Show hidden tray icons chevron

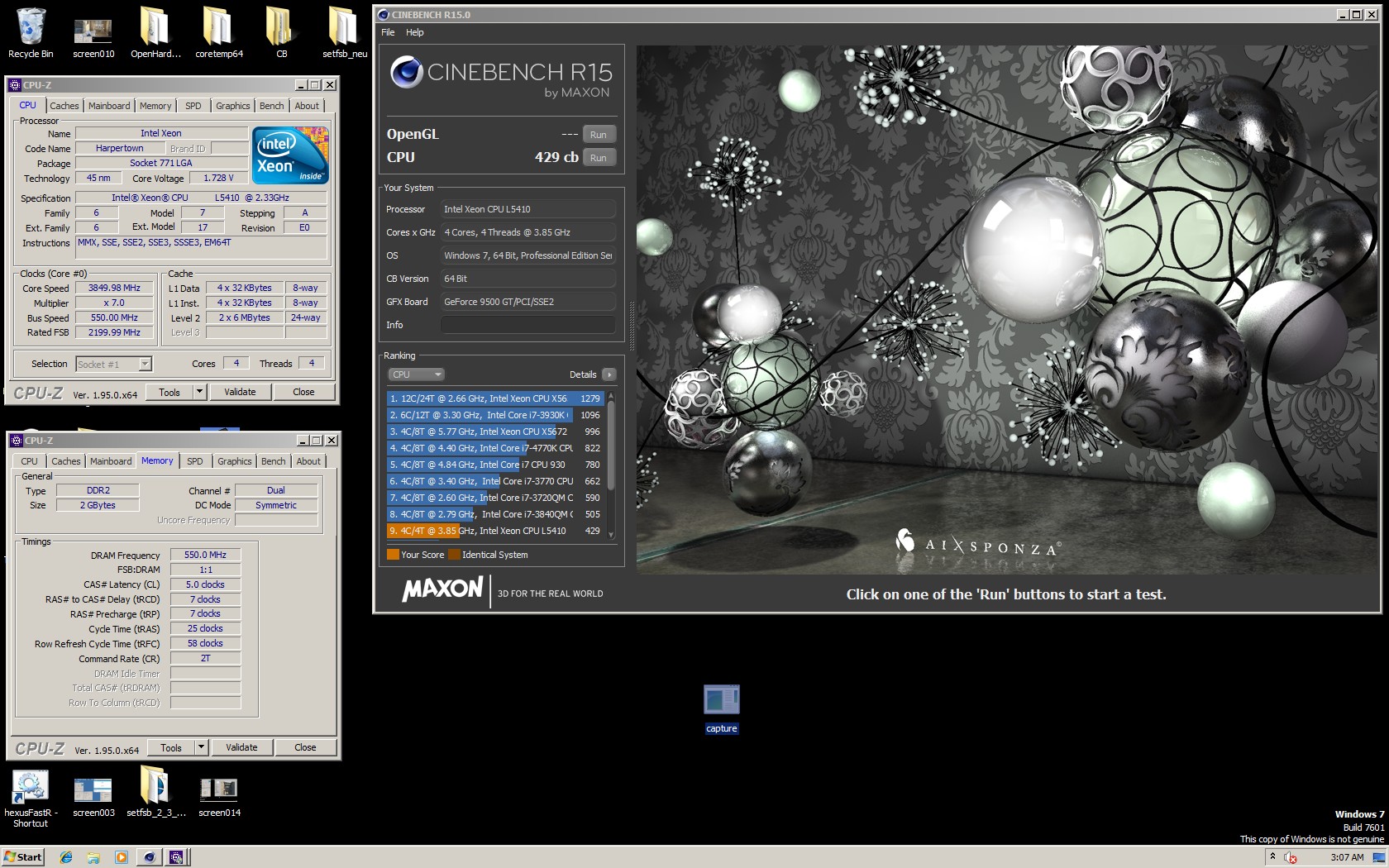point(1273,857)
